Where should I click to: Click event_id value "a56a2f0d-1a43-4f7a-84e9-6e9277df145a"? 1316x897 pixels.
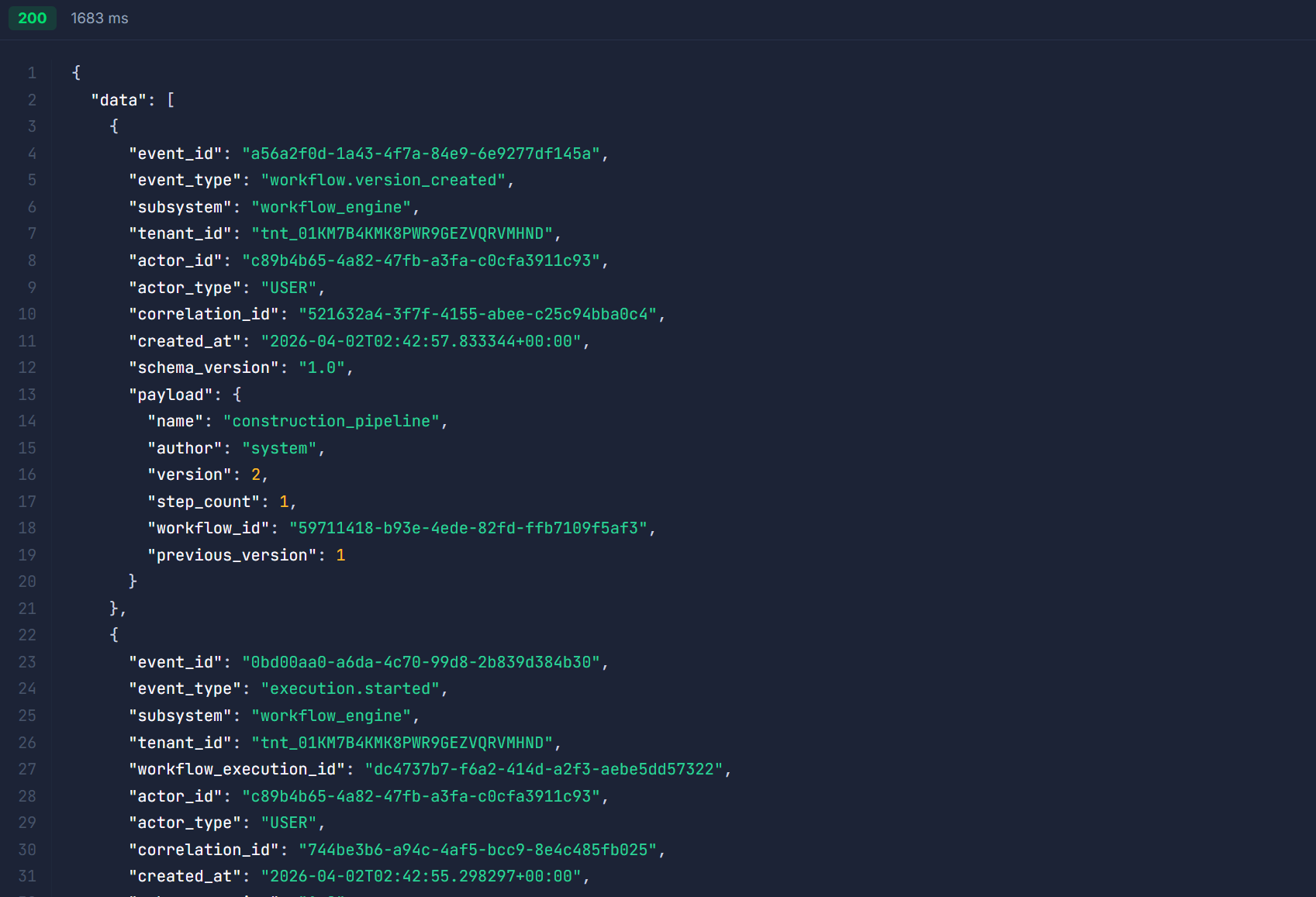[421, 154]
